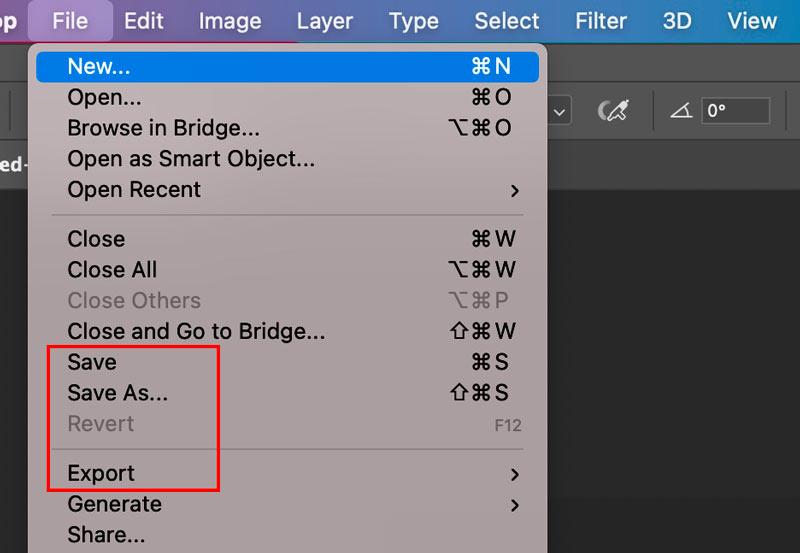Select Close and Go to Bridge...

coord(196,331)
